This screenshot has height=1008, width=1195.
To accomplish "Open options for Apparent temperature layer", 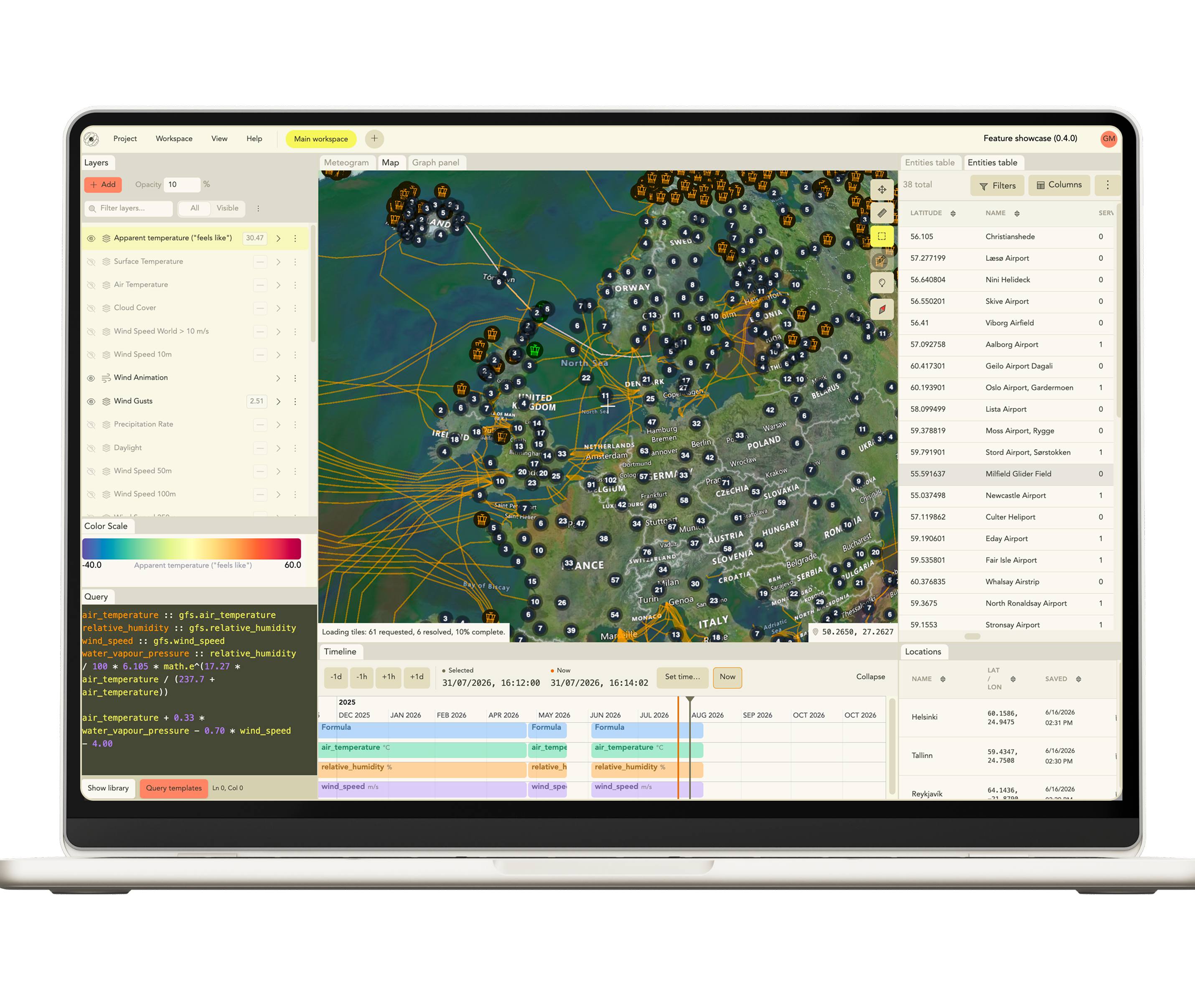I will (x=295, y=238).
